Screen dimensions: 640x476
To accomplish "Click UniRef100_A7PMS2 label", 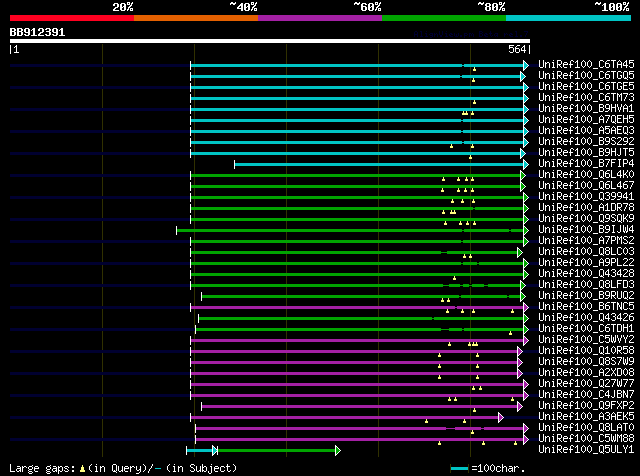I will click(586, 241).
